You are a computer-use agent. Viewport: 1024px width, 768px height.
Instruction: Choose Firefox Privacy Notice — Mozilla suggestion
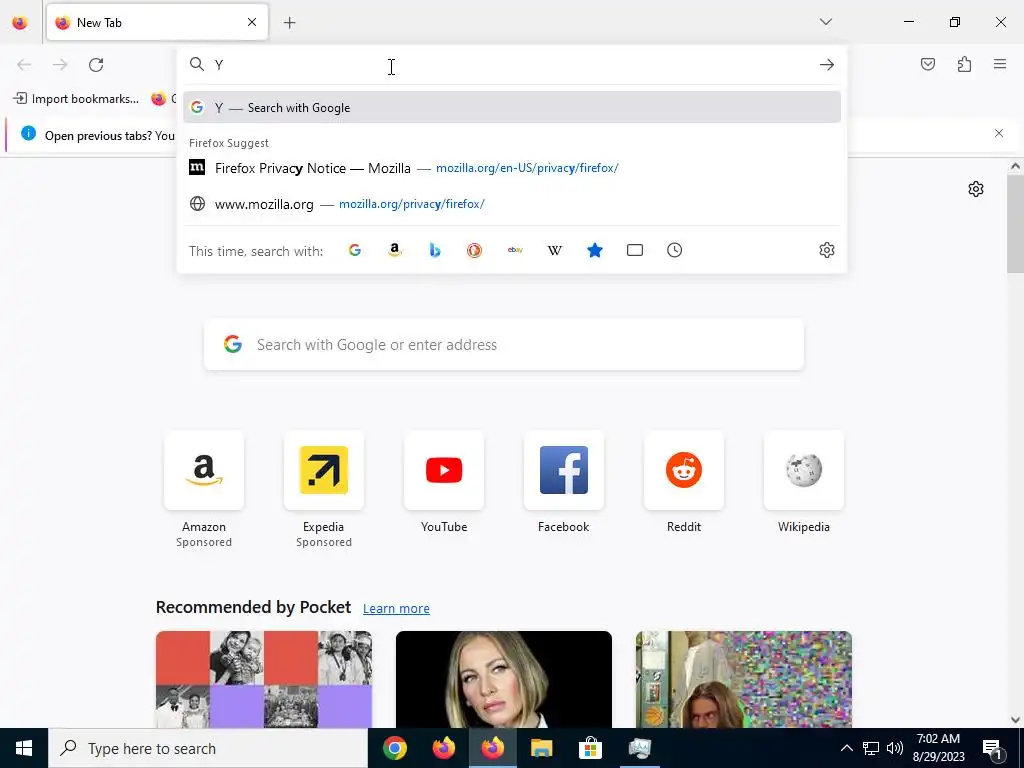512,168
